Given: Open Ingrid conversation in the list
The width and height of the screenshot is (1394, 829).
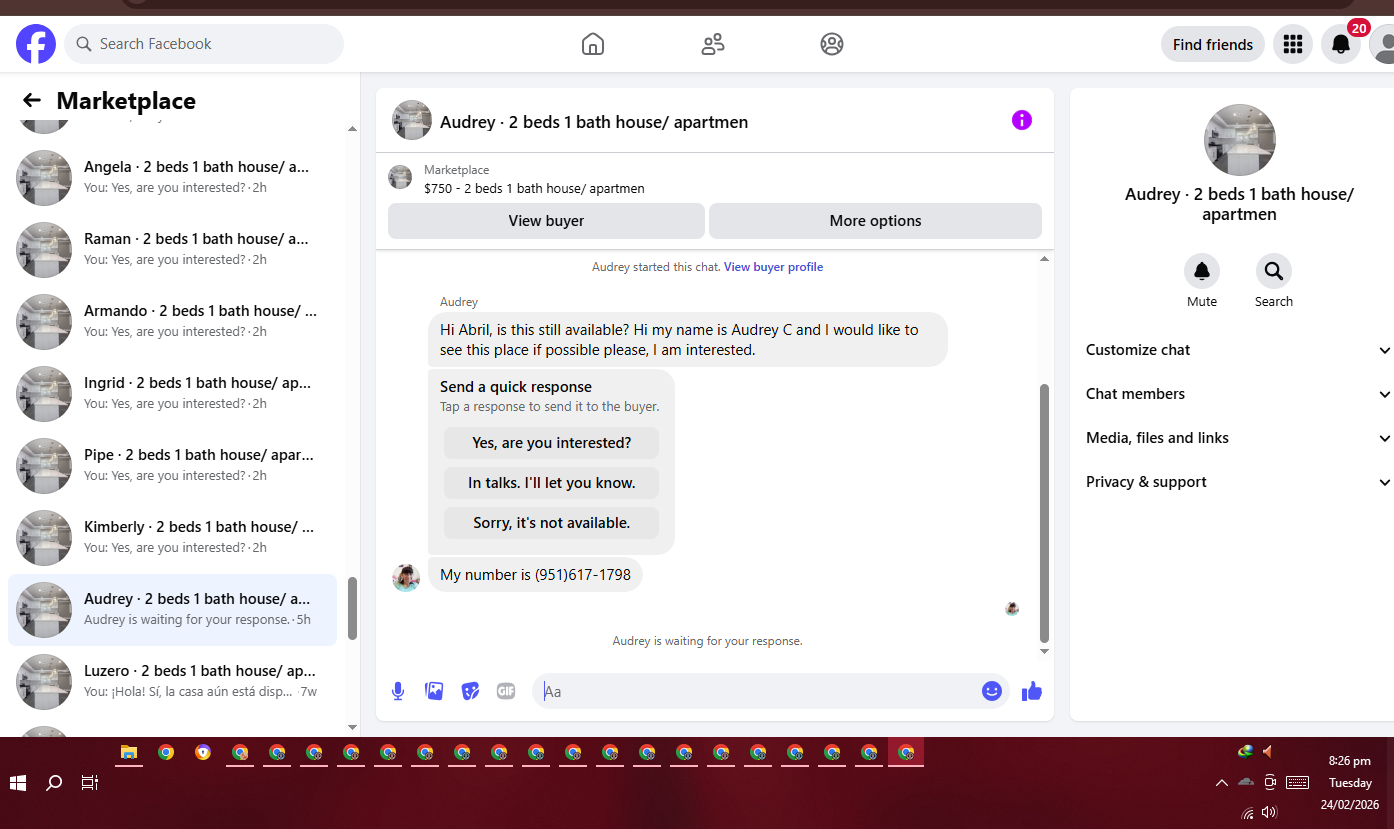Looking at the screenshot, I should [x=173, y=394].
